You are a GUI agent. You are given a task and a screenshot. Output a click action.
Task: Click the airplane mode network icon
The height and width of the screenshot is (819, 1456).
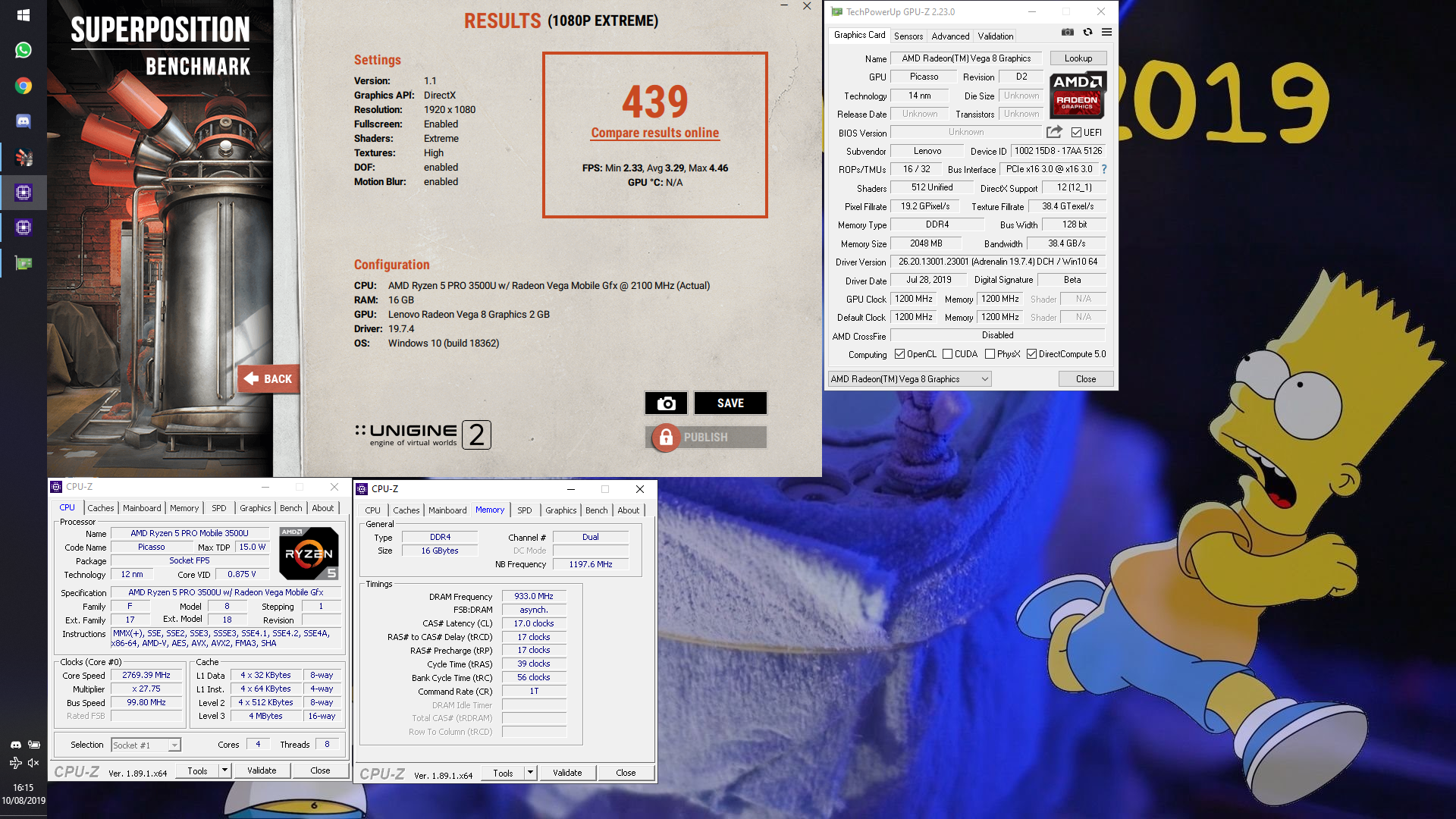click(15, 763)
